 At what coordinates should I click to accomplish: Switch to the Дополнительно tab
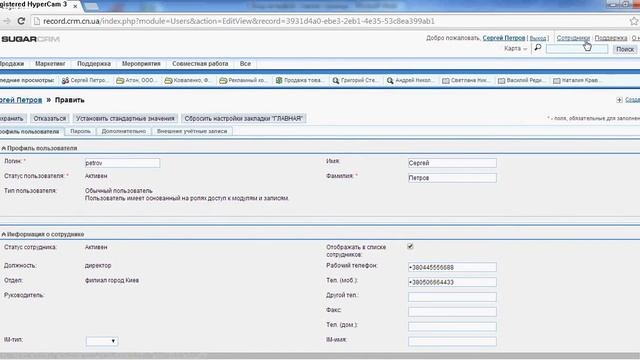coord(124,131)
